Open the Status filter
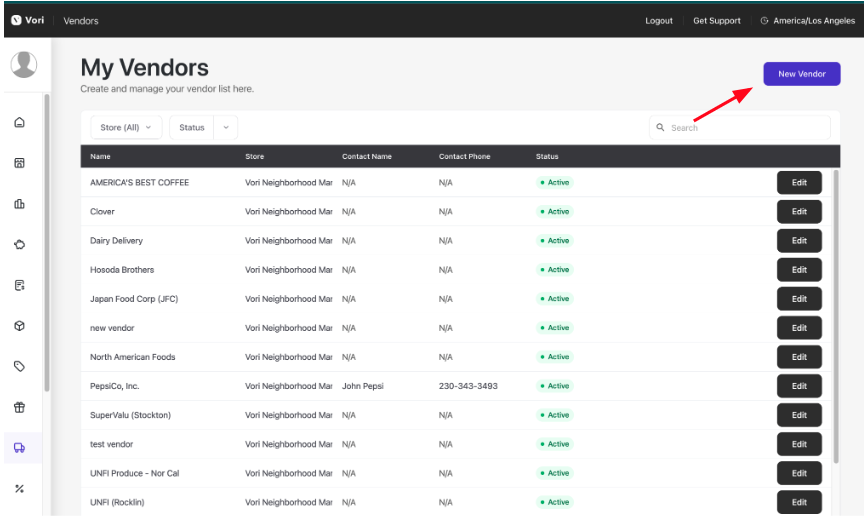The height and width of the screenshot is (518, 864). 192,127
